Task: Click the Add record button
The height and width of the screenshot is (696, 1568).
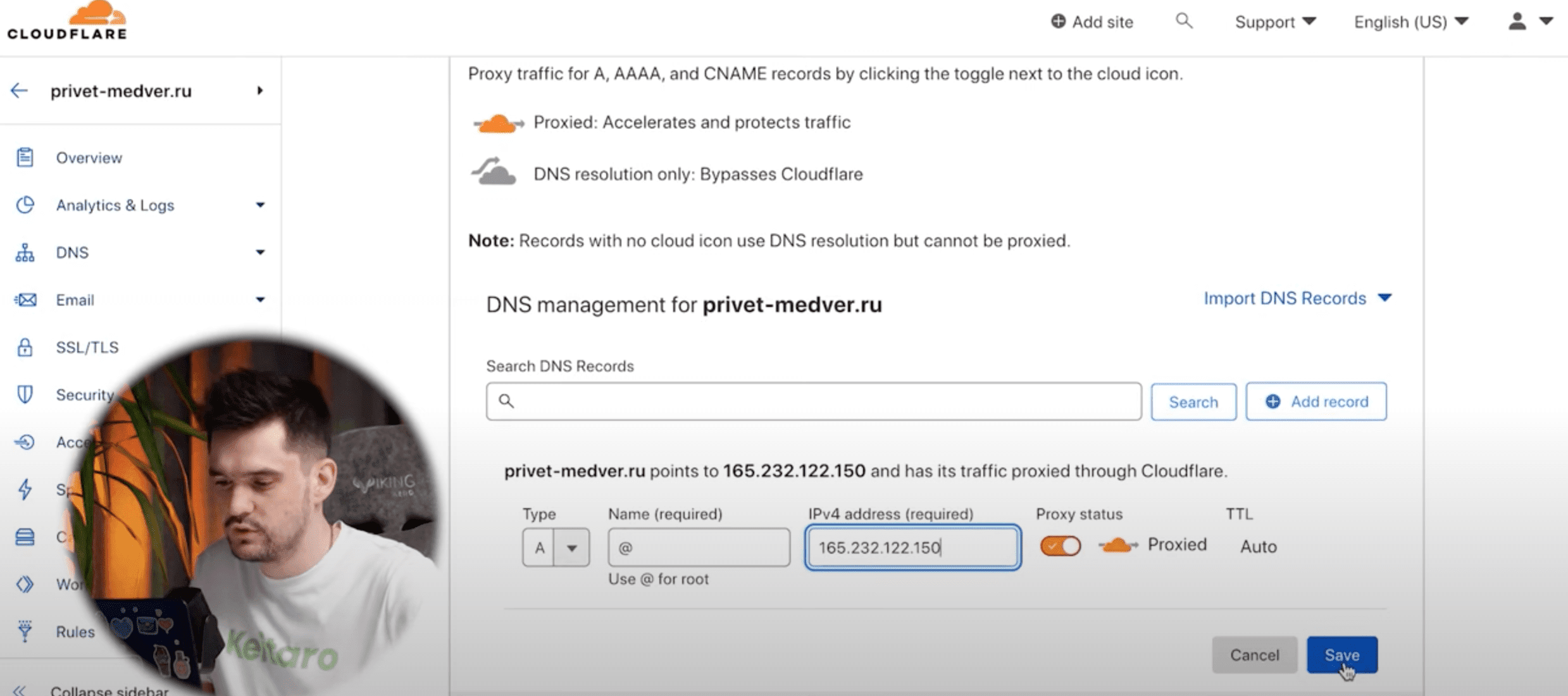Action: 1316,401
